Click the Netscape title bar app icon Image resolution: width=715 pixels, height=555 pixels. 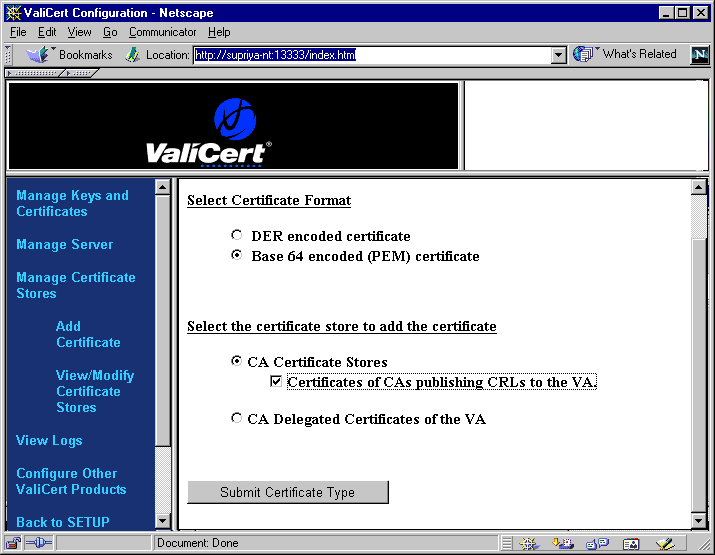(13, 13)
